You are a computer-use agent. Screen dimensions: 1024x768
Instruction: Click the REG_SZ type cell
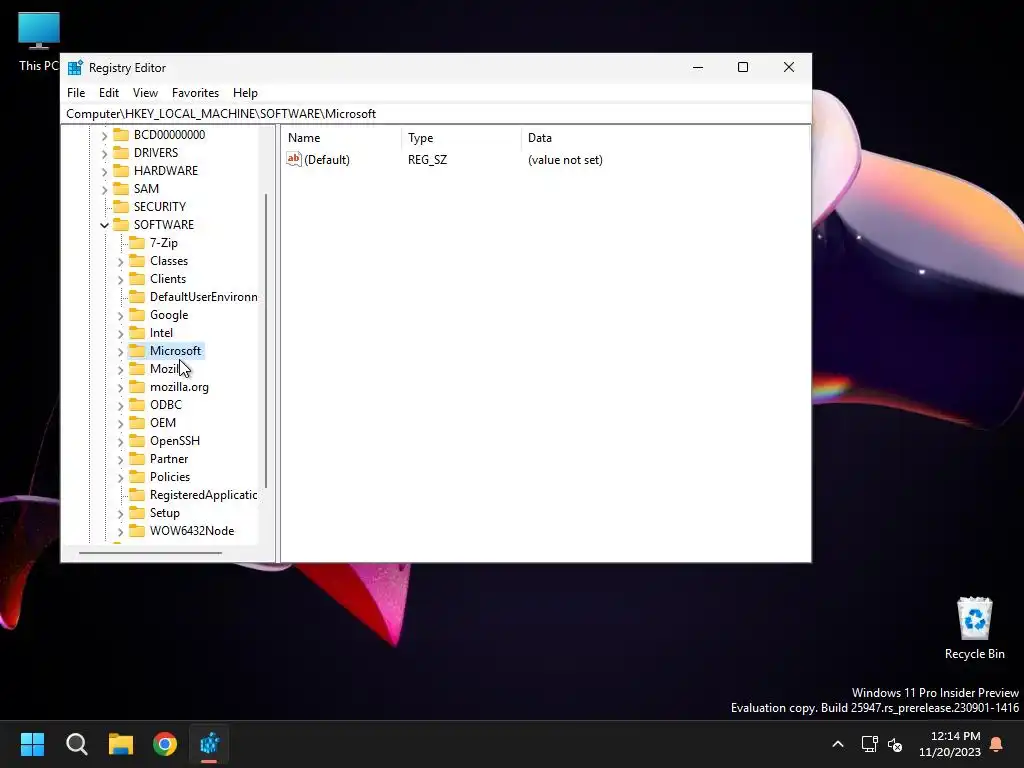[x=427, y=159]
